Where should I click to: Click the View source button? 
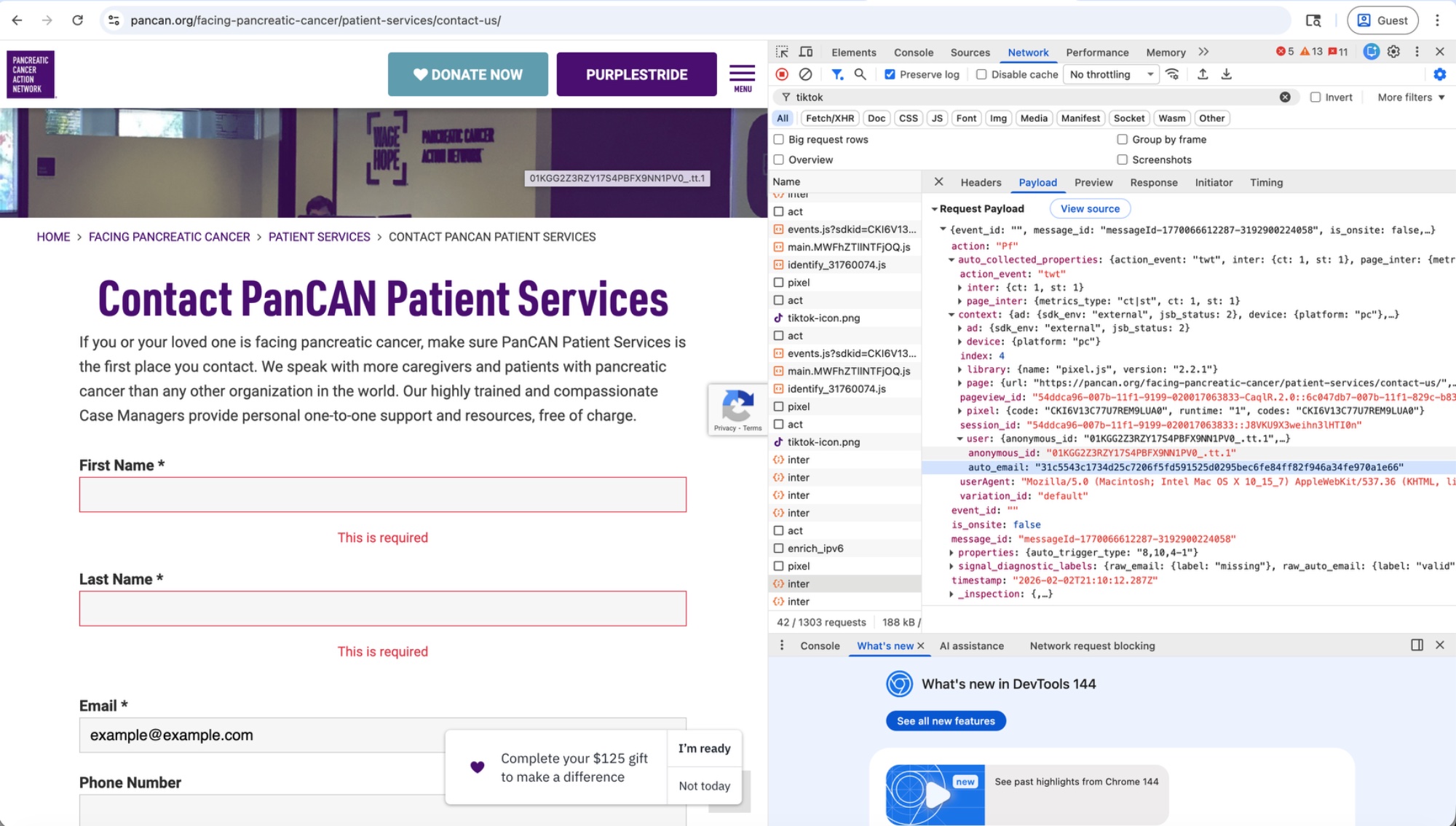tap(1090, 208)
